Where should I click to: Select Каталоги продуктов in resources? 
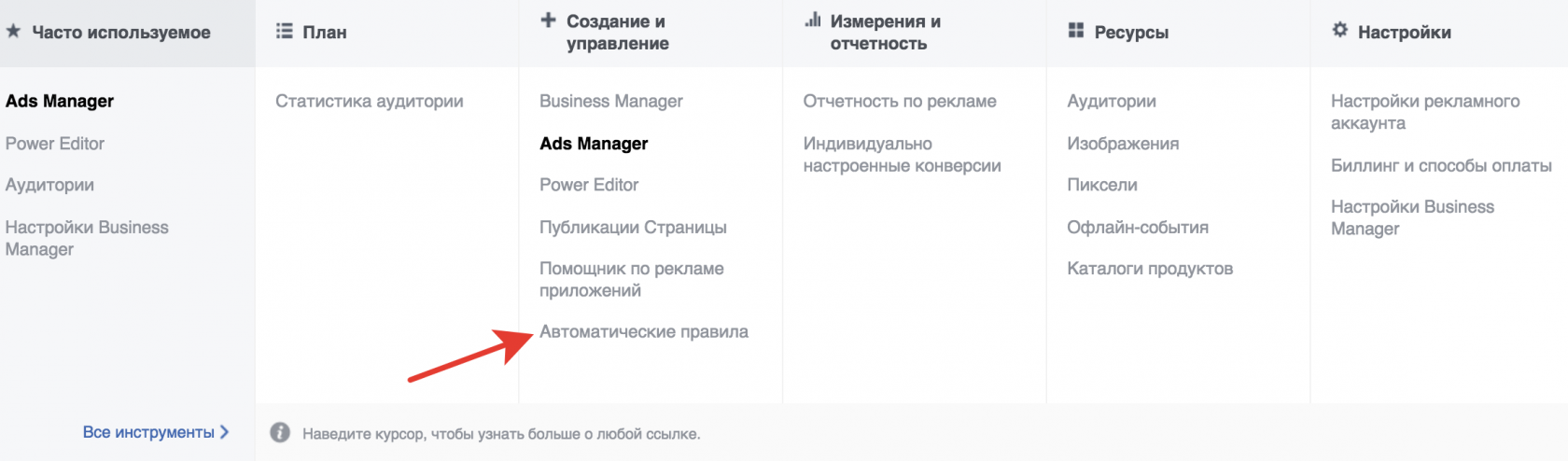pos(1149,269)
